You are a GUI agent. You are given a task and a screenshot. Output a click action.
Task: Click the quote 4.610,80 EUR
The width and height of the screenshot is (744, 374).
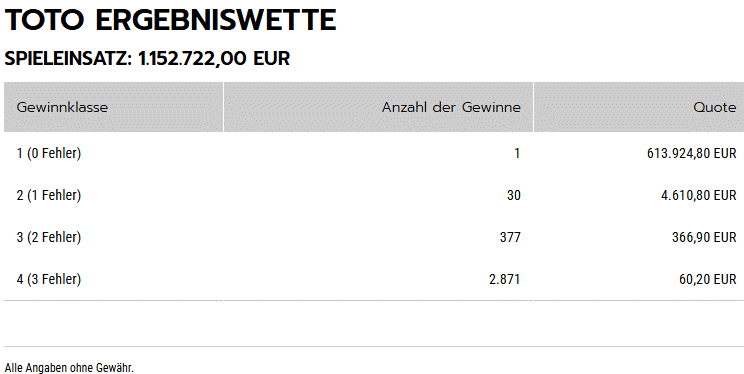(x=698, y=195)
